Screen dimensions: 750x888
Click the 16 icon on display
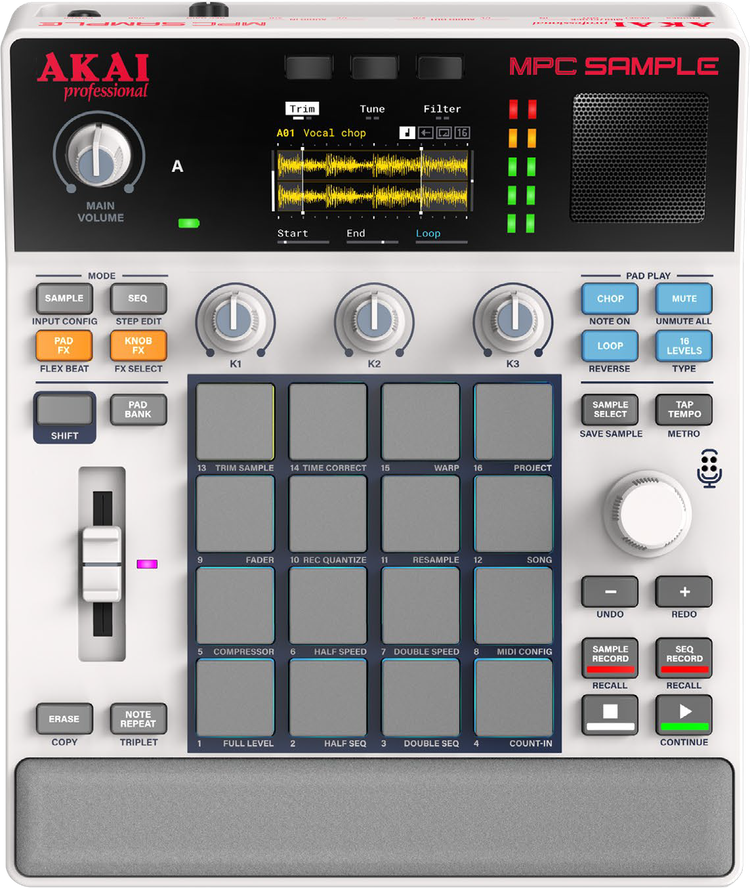tap(462, 133)
